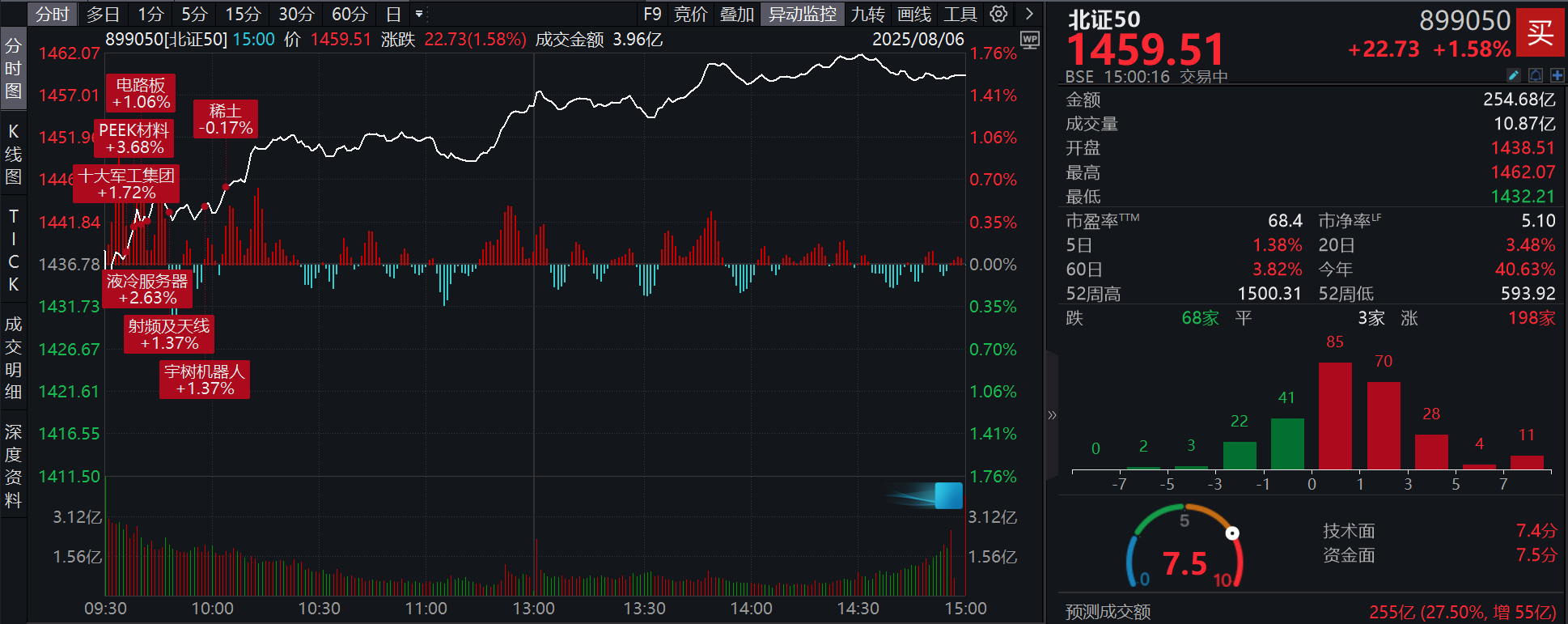Click the 射频及天线 +1.37% tag

click(169, 334)
